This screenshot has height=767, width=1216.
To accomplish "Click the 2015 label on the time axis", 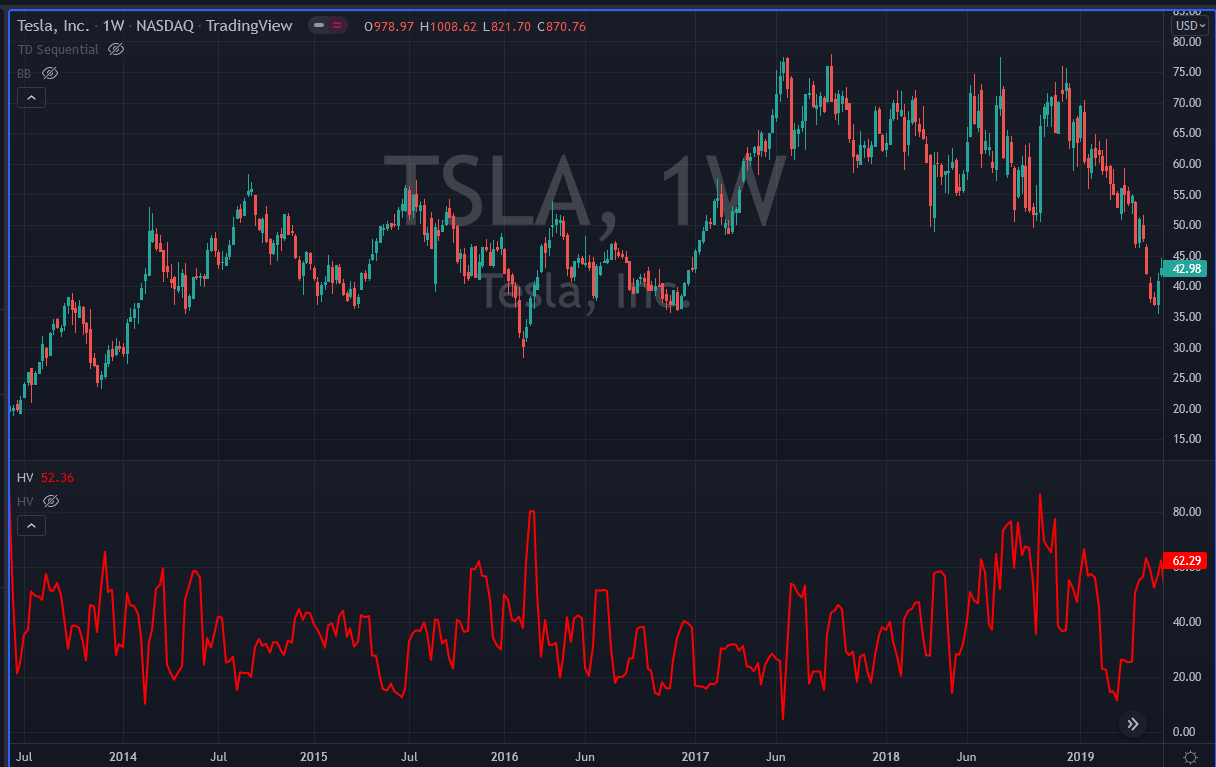I will [314, 756].
